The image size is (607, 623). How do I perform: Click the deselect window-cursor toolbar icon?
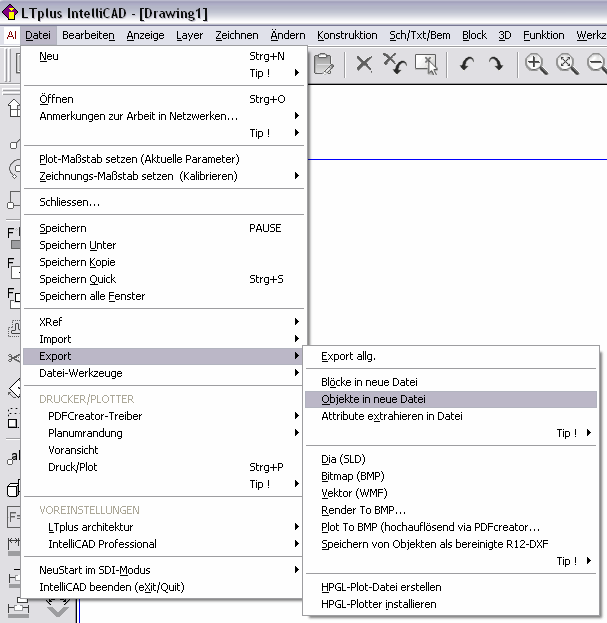(426, 64)
